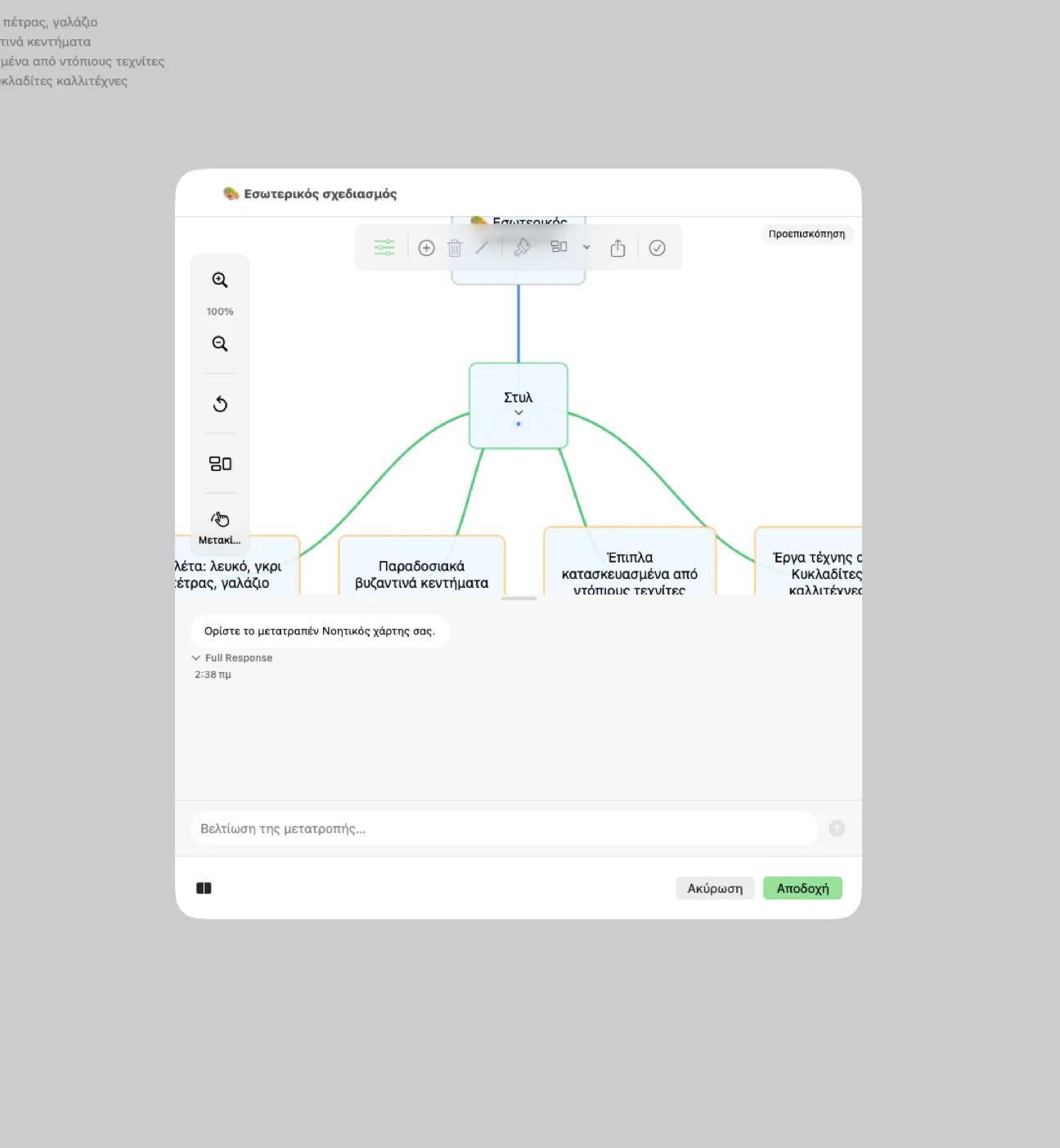Click Ακύρωση to cancel
Image resolution: width=1060 pixels, height=1148 pixels.
715,888
